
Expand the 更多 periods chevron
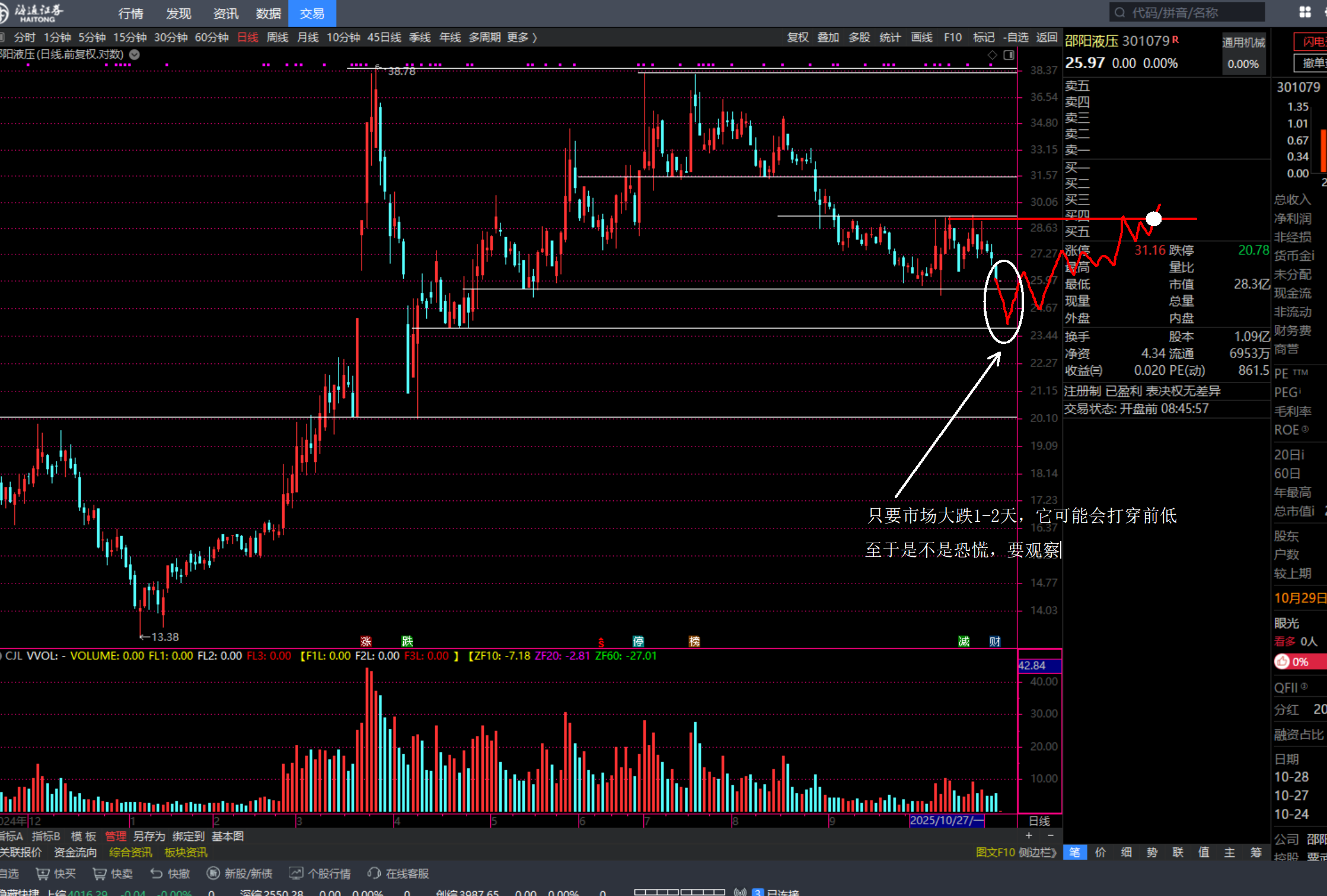click(534, 37)
